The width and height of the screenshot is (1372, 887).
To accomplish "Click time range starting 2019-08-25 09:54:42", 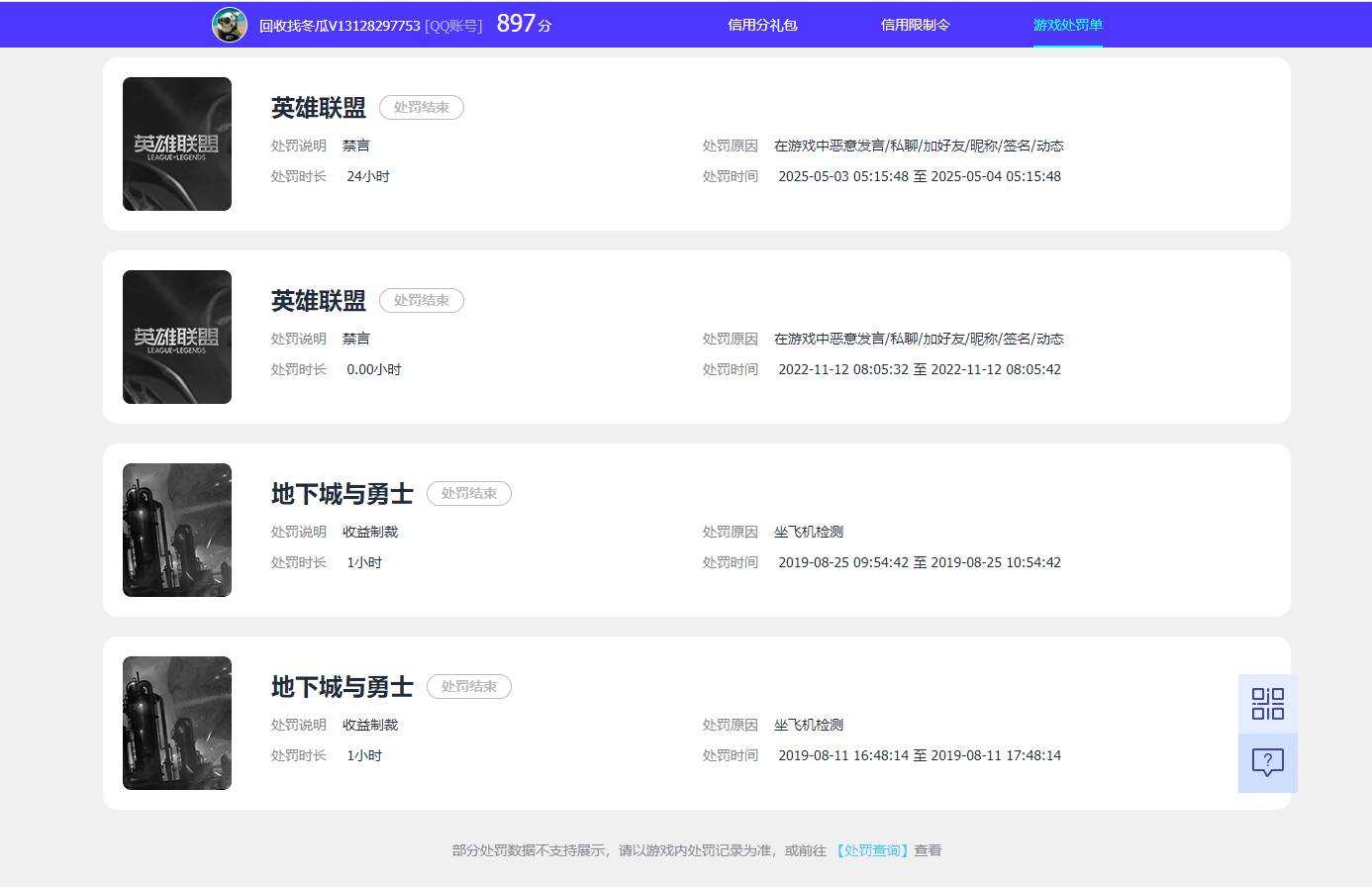I will pyautogui.click(x=920, y=562).
